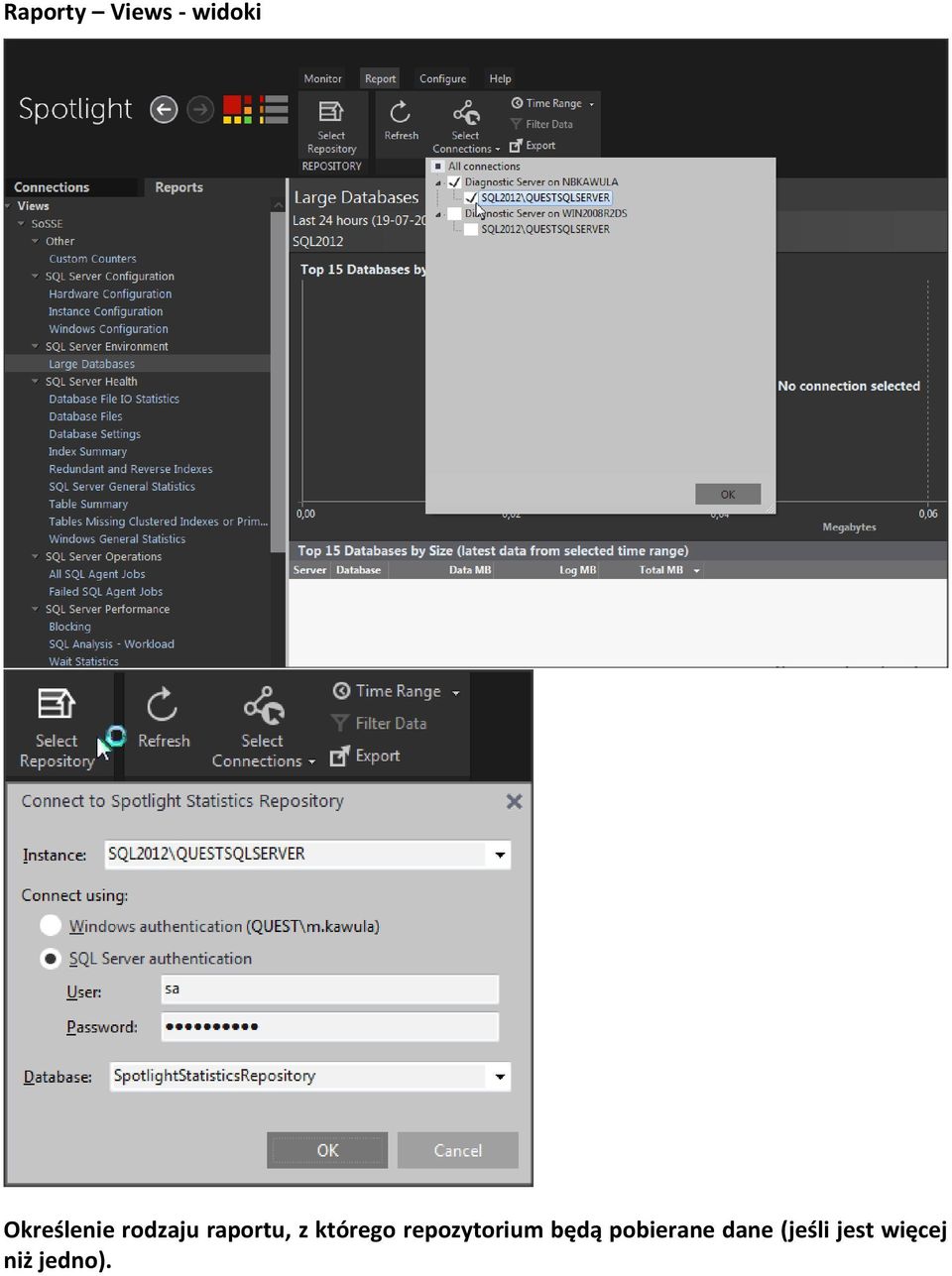Sort by Log MB column header

[577, 570]
